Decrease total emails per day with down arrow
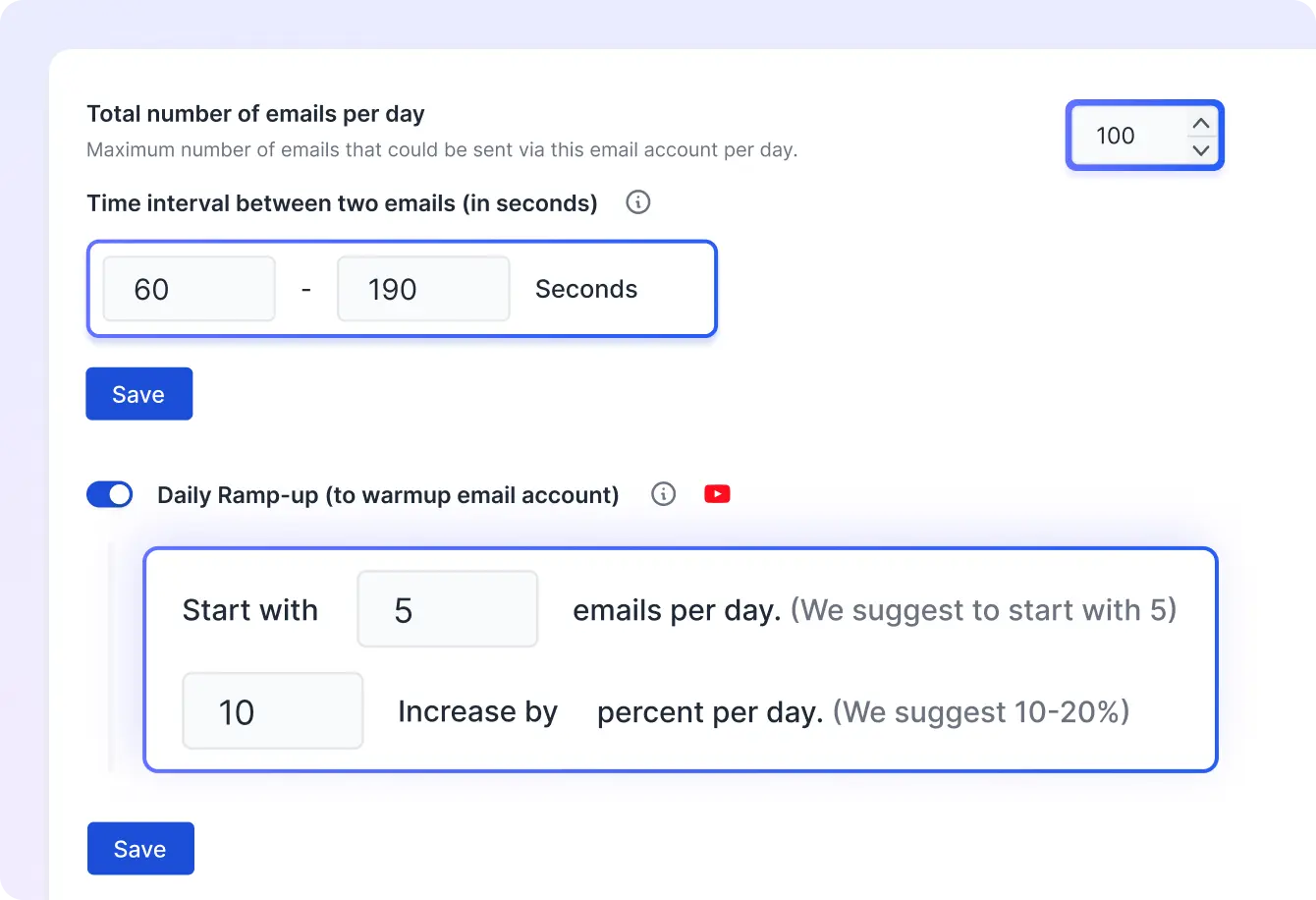 1200,150
